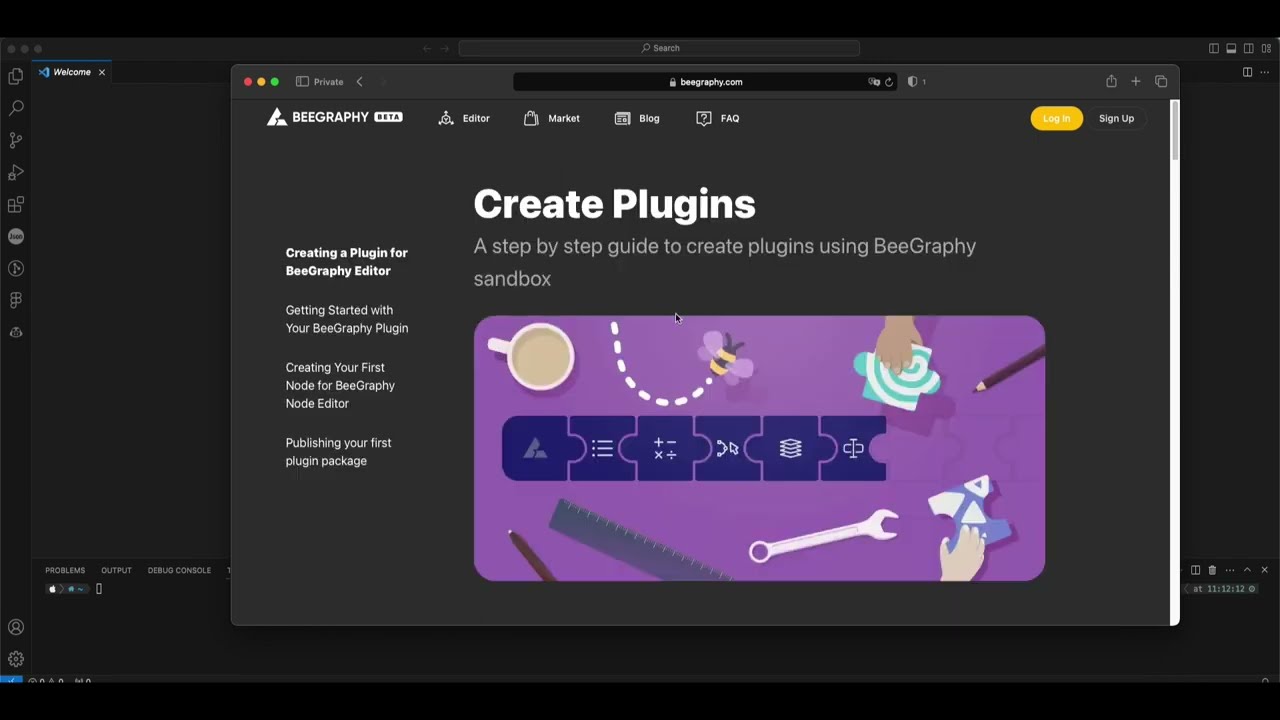Screen dimensions: 1280x720
Task: Open VS Code Accounts icon
Action: 16,627
